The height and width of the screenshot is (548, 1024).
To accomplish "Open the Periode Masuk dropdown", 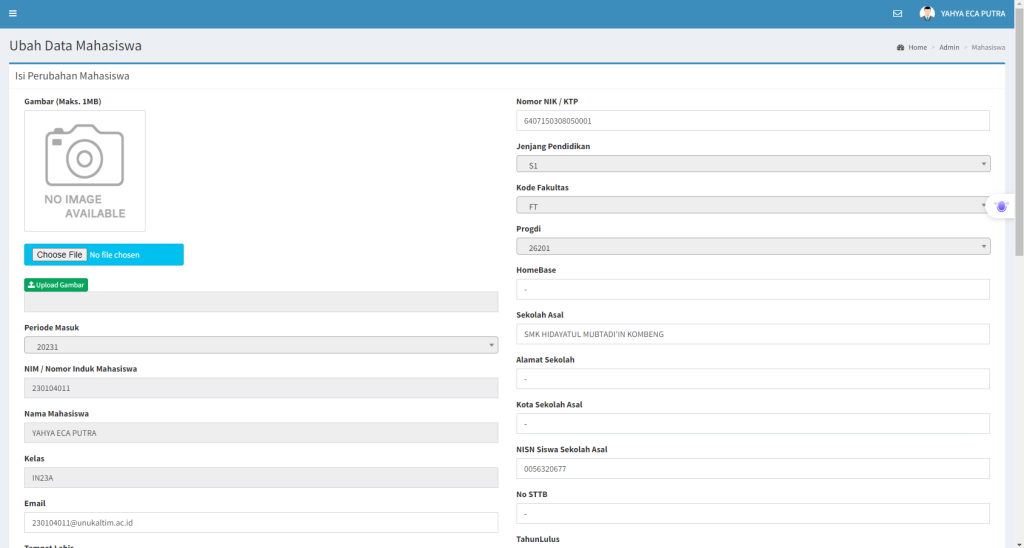I will [261, 345].
